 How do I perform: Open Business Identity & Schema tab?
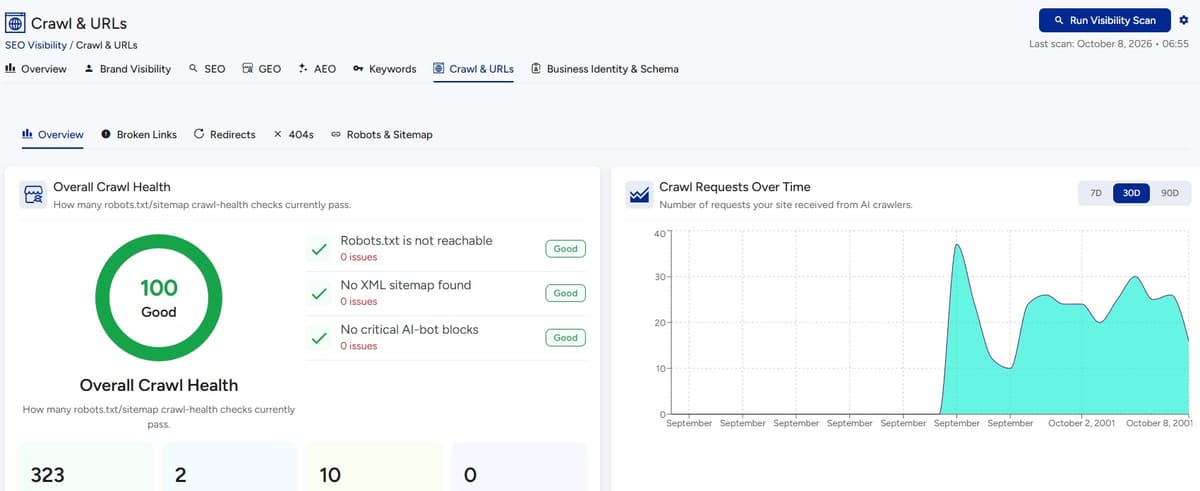(605, 69)
